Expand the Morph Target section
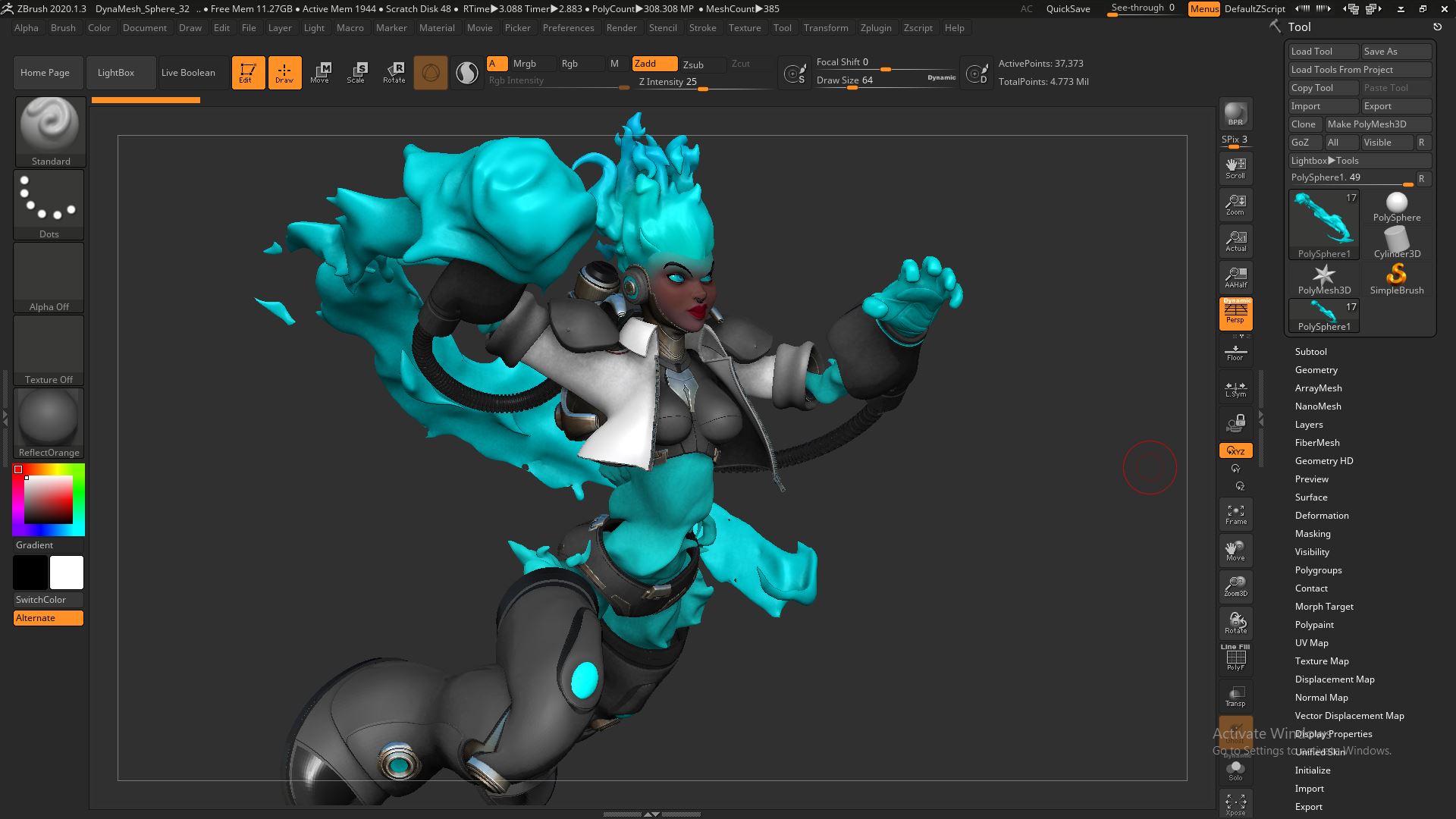 coord(1324,607)
